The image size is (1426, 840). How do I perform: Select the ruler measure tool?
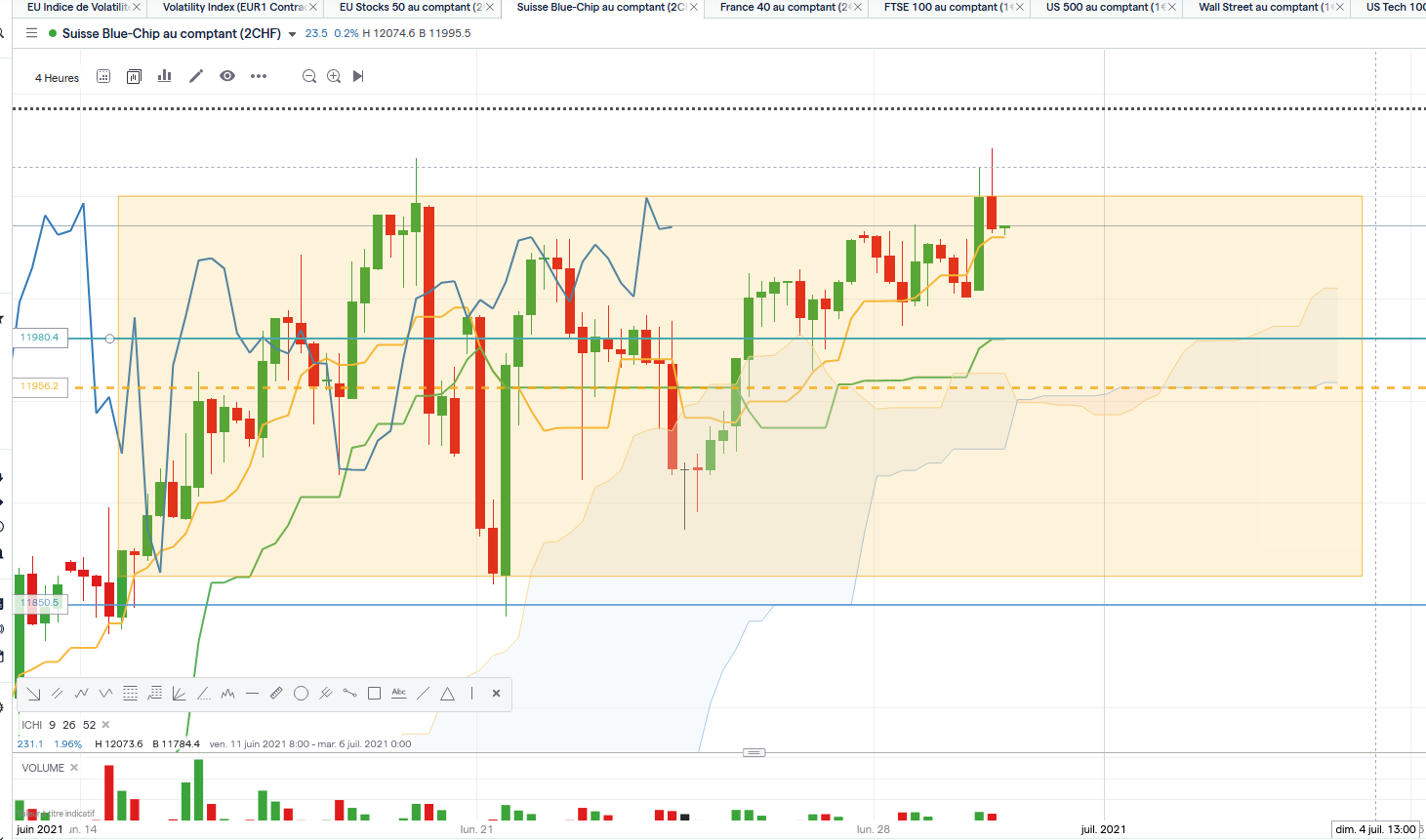tap(276, 694)
